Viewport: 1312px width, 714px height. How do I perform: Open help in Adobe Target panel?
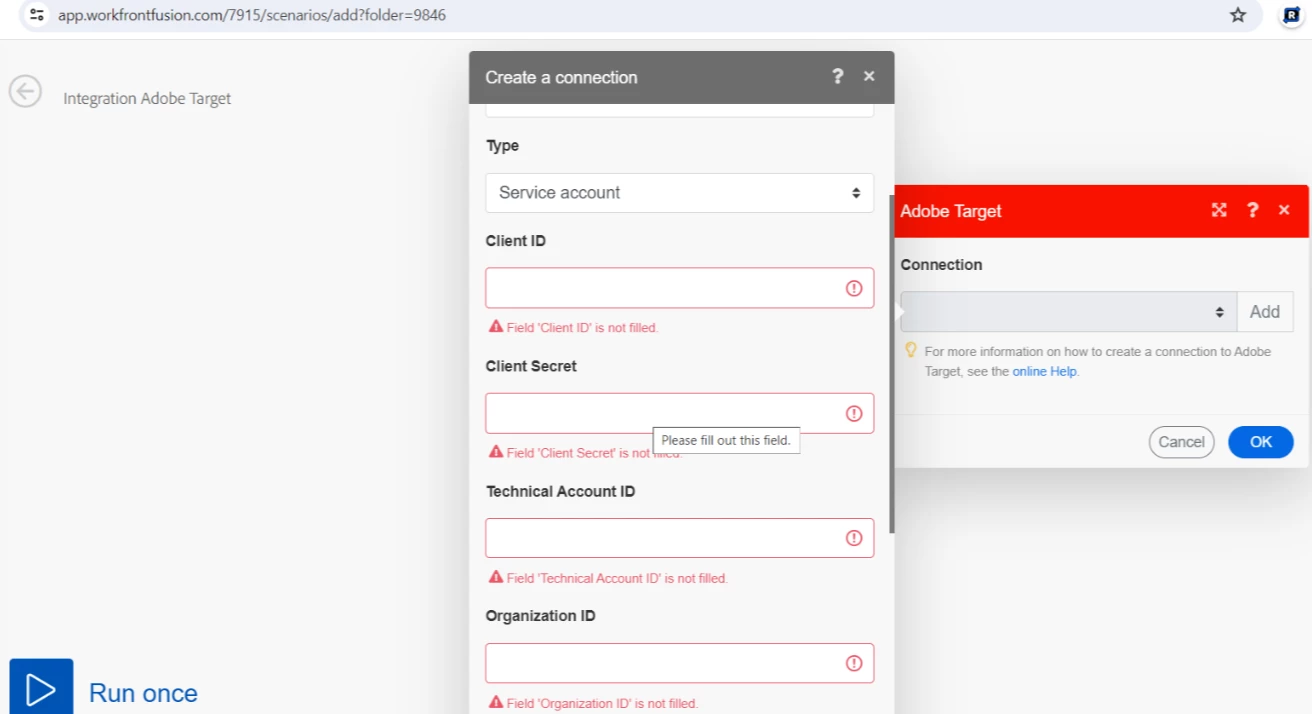click(x=1252, y=210)
